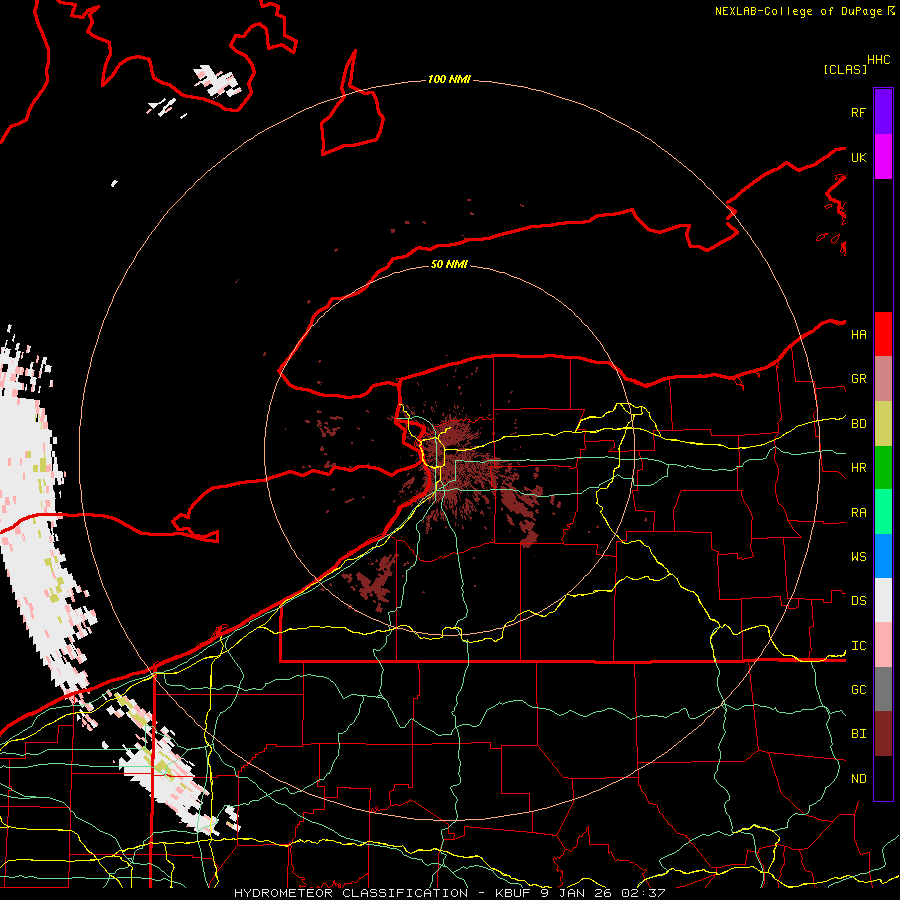The image size is (900, 900).
Task: Click the 'GC' legend label
Action: pyautogui.click(x=858, y=690)
